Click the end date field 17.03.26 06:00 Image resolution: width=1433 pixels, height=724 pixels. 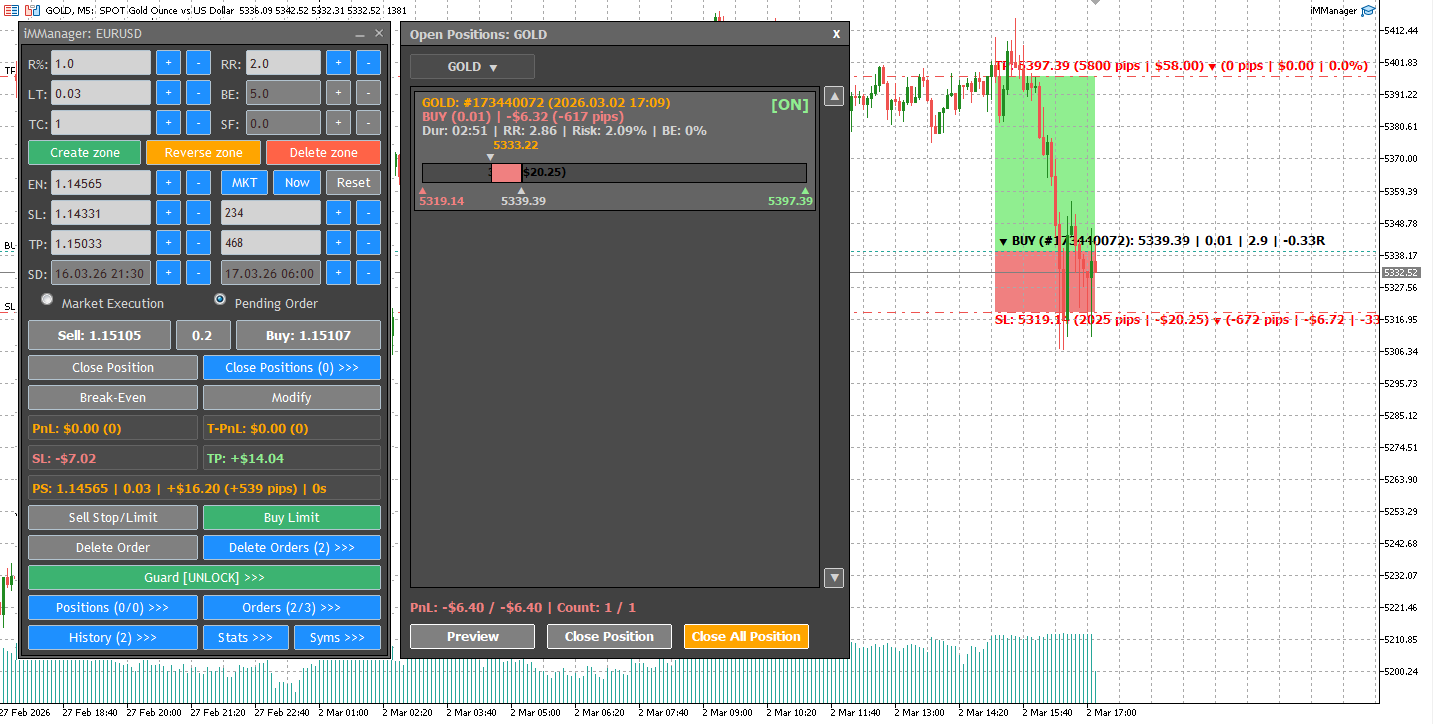tap(271, 273)
